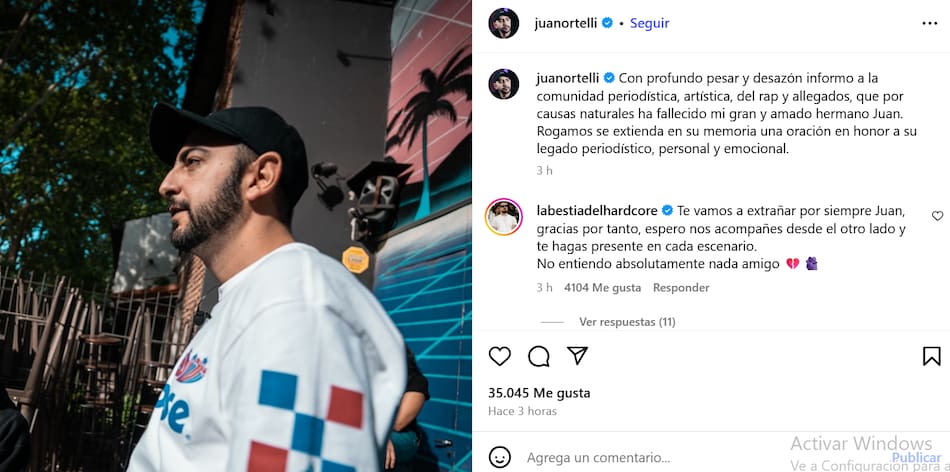950x472 pixels.
Task: Open the juanortelli username in the header
Action: point(566,23)
